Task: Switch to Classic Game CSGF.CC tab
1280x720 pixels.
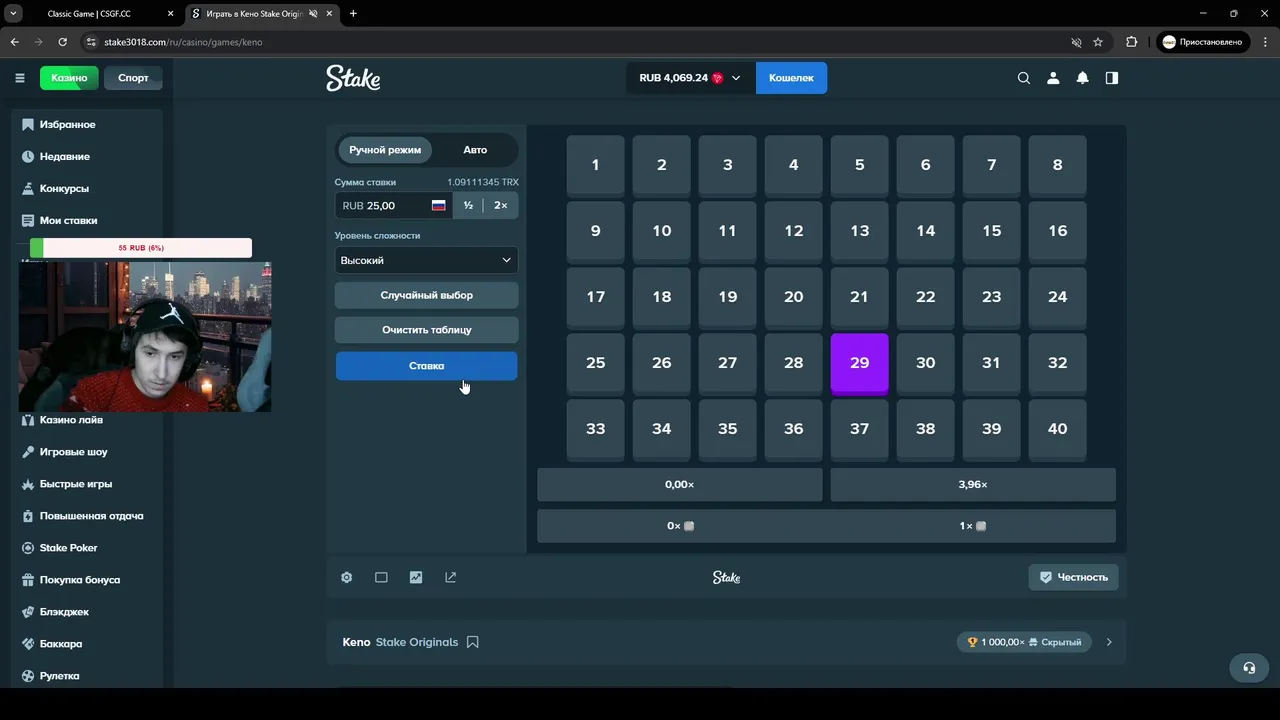Action: tap(92, 14)
